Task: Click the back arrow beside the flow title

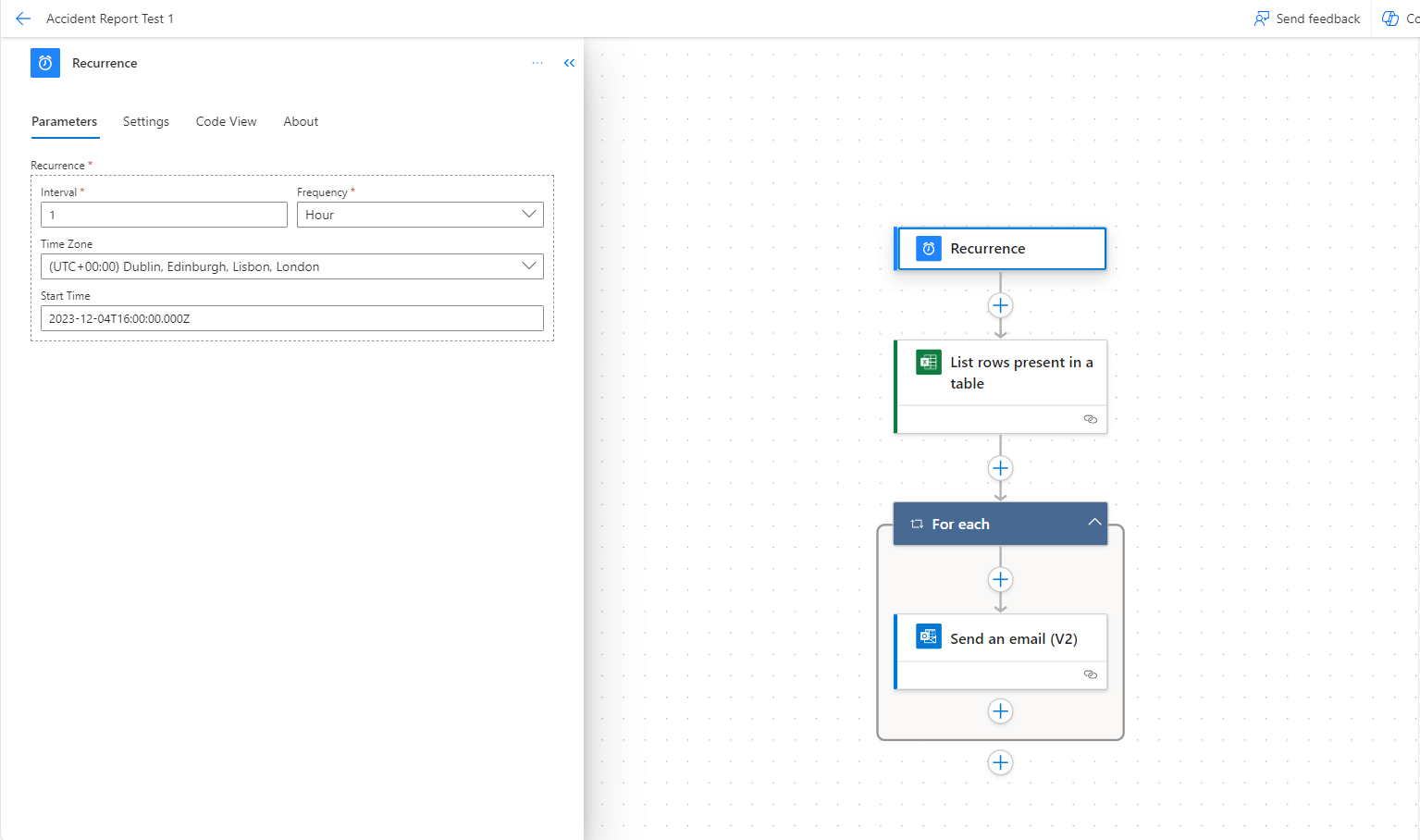Action: click(x=23, y=19)
